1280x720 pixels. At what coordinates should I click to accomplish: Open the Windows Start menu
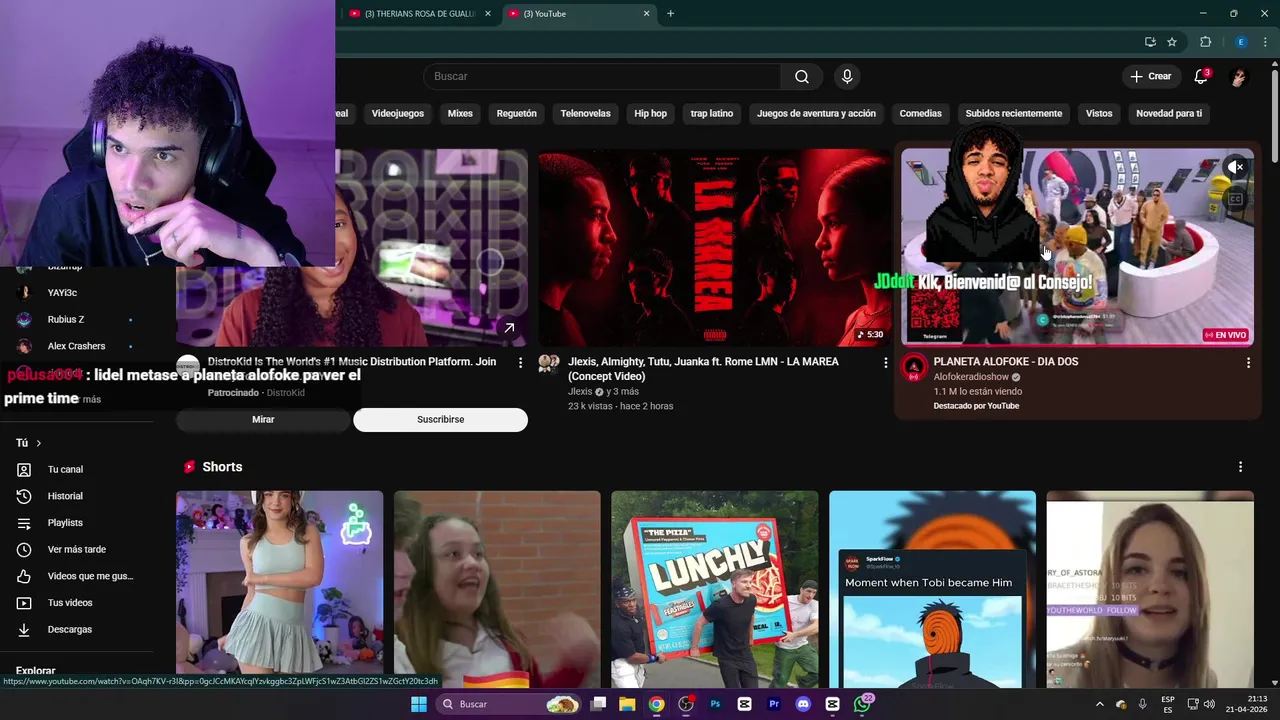[x=419, y=704]
